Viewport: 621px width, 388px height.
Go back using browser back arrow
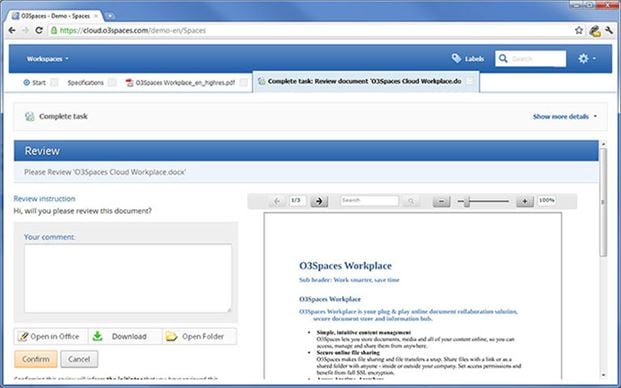coord(12,30)
